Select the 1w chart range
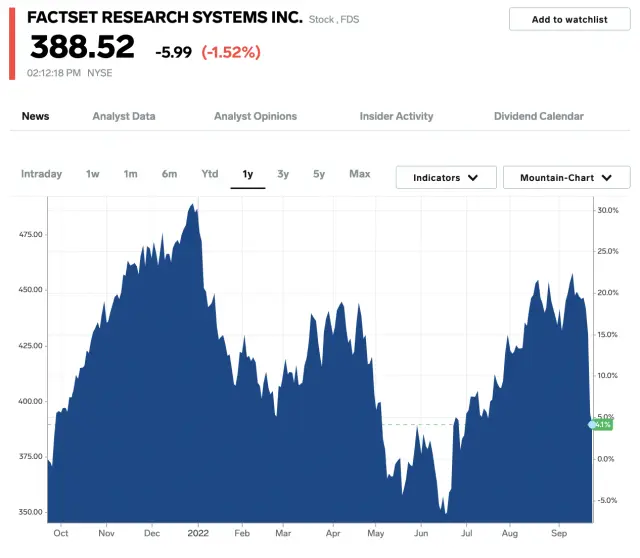This screenshot has width=640, height=558. (93, 174)
